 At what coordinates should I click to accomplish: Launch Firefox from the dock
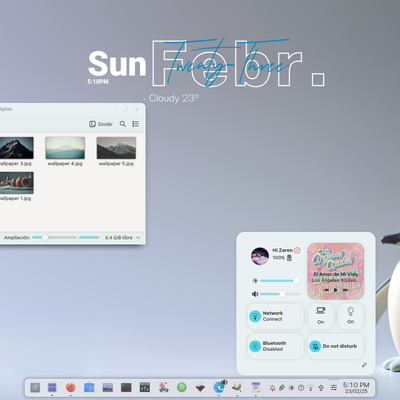(71, 387)
